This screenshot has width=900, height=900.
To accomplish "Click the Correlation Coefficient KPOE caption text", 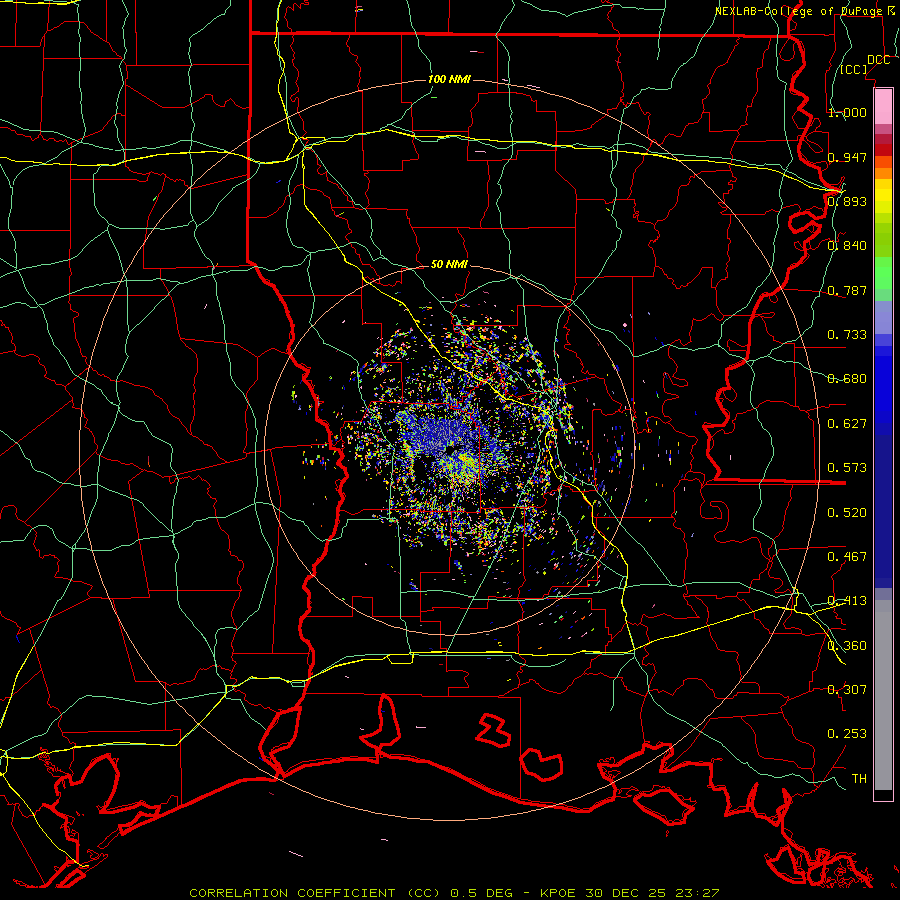I will (454, 893).
